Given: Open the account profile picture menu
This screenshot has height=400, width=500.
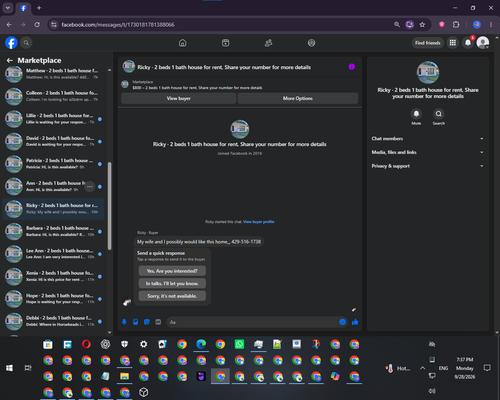Looking at the screenshot, I should click(483, 43).
